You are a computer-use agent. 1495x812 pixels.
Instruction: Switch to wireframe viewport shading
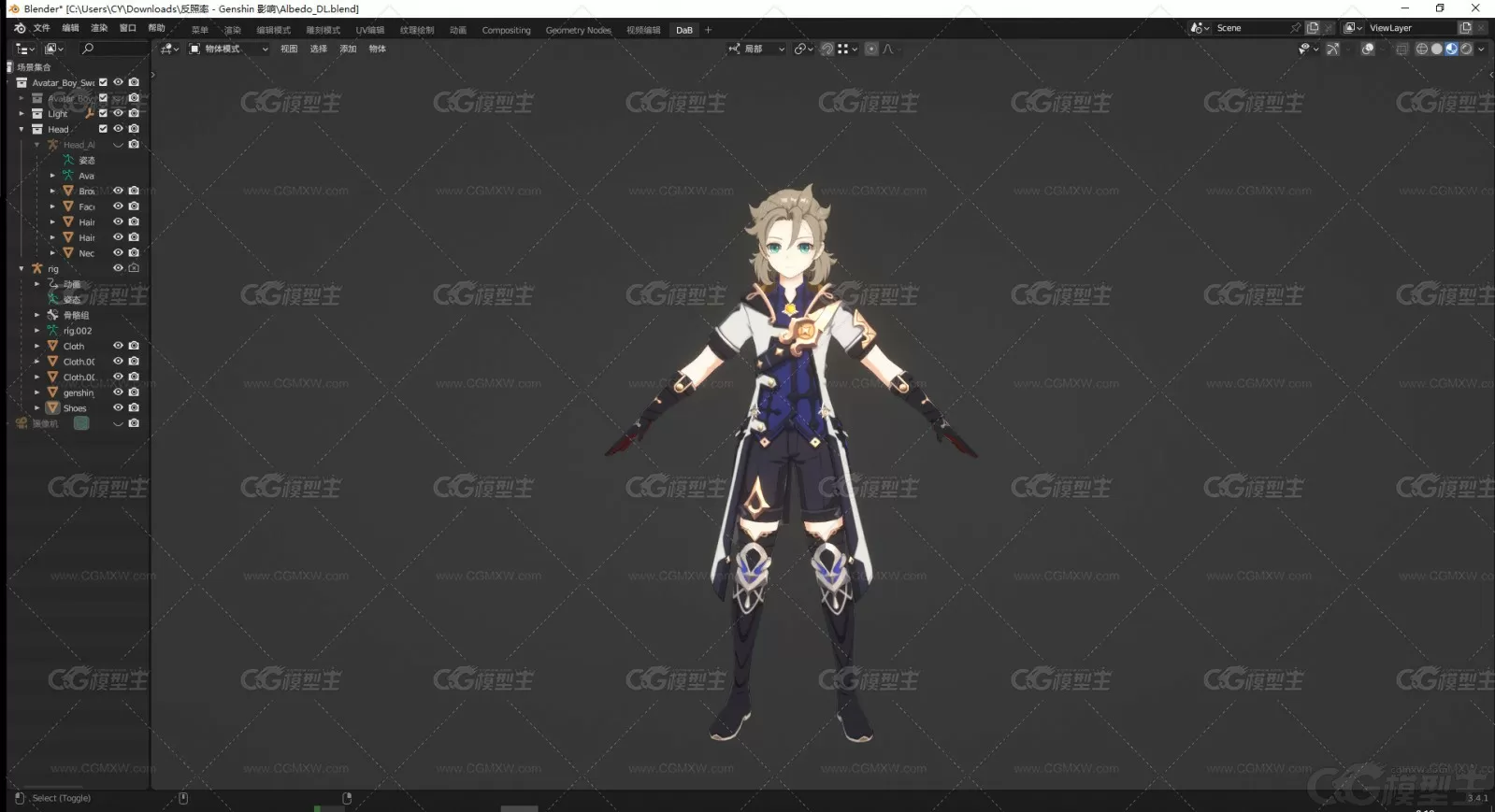pyautogui.click(x=1422, y=49)
